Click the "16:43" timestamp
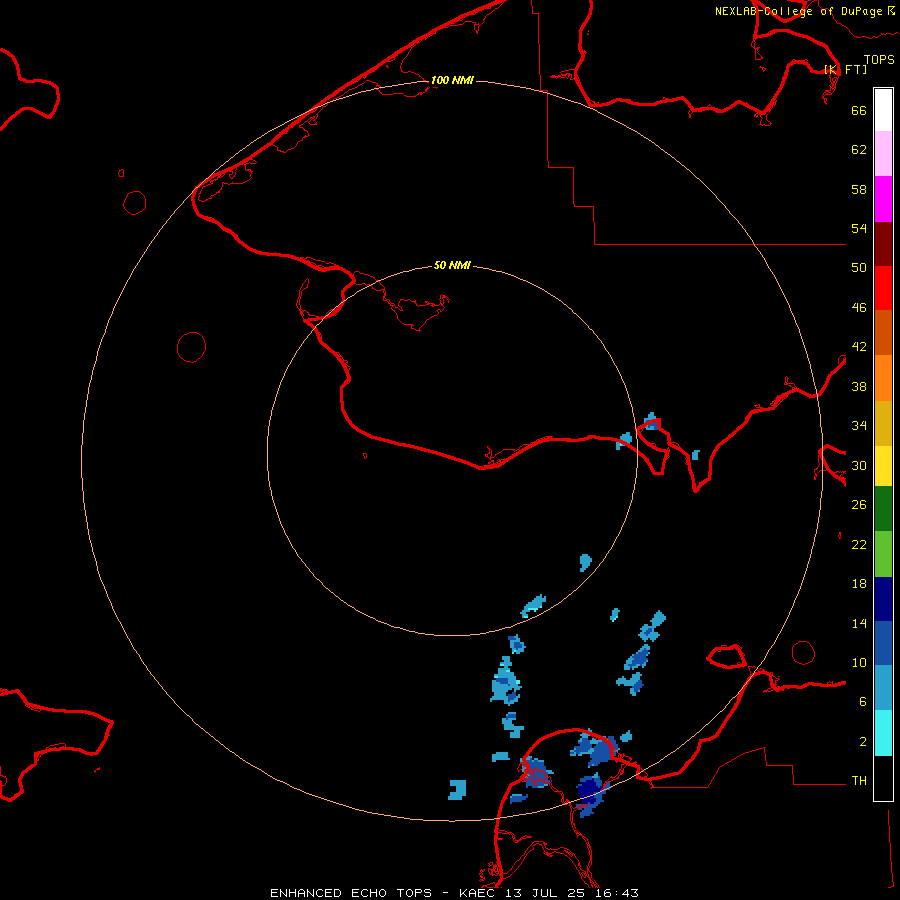 617,893
